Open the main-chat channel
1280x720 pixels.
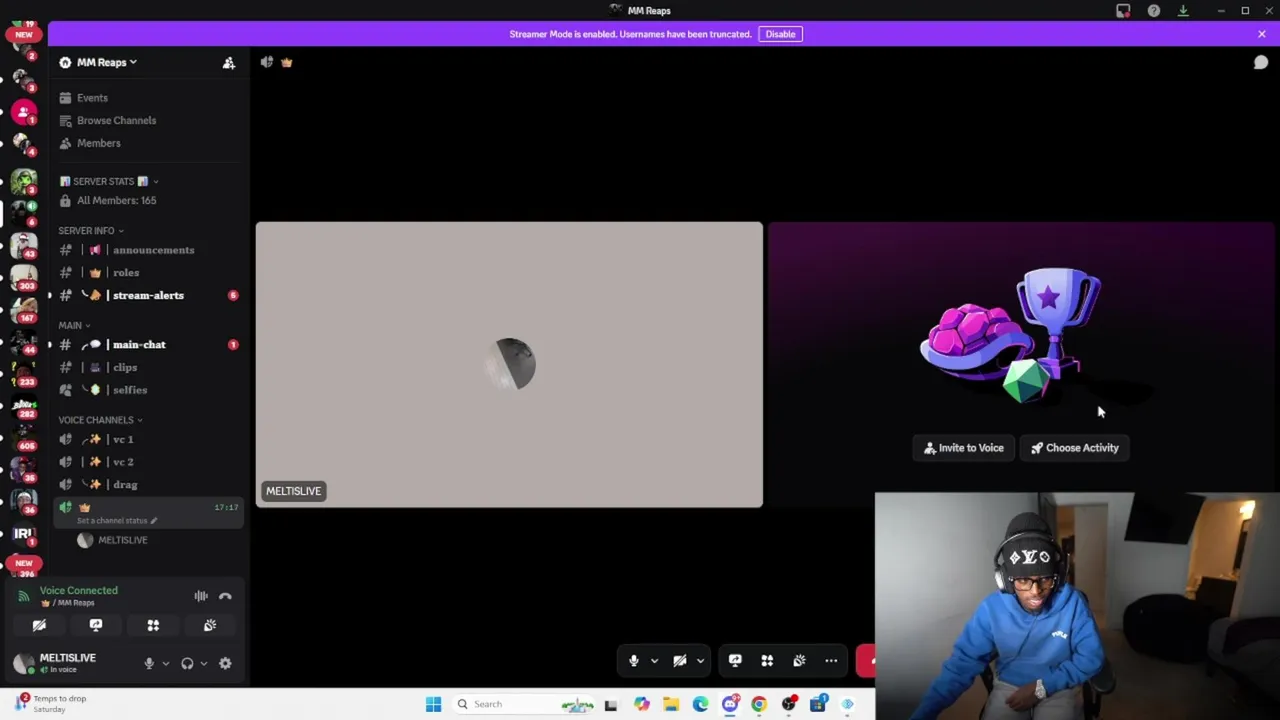(x=148, y=344)
